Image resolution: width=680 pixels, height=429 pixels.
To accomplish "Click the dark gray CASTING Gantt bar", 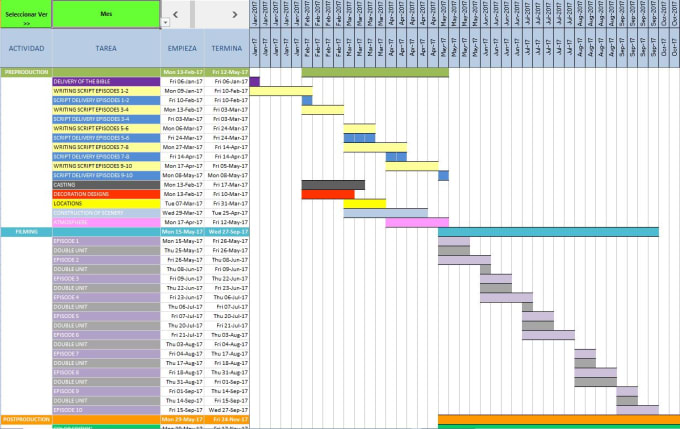I will pyautogui.click(x=333, y=185).
